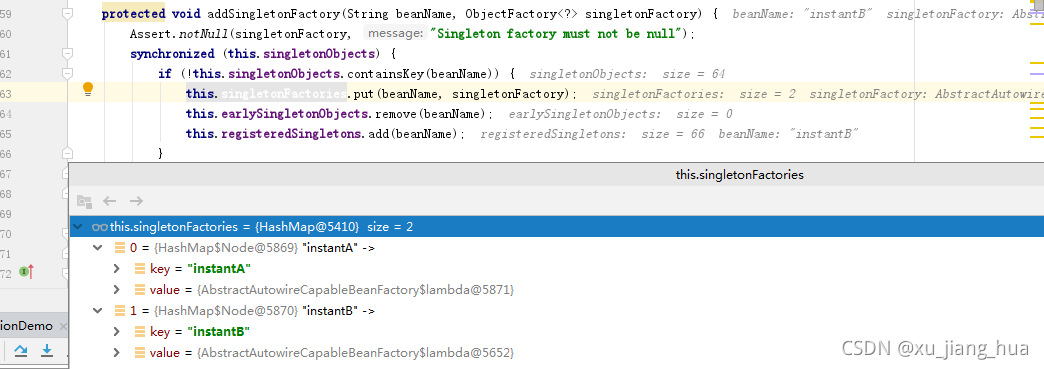
Task: Click the message: parameter hint on line 60
Action: (395, 33)
